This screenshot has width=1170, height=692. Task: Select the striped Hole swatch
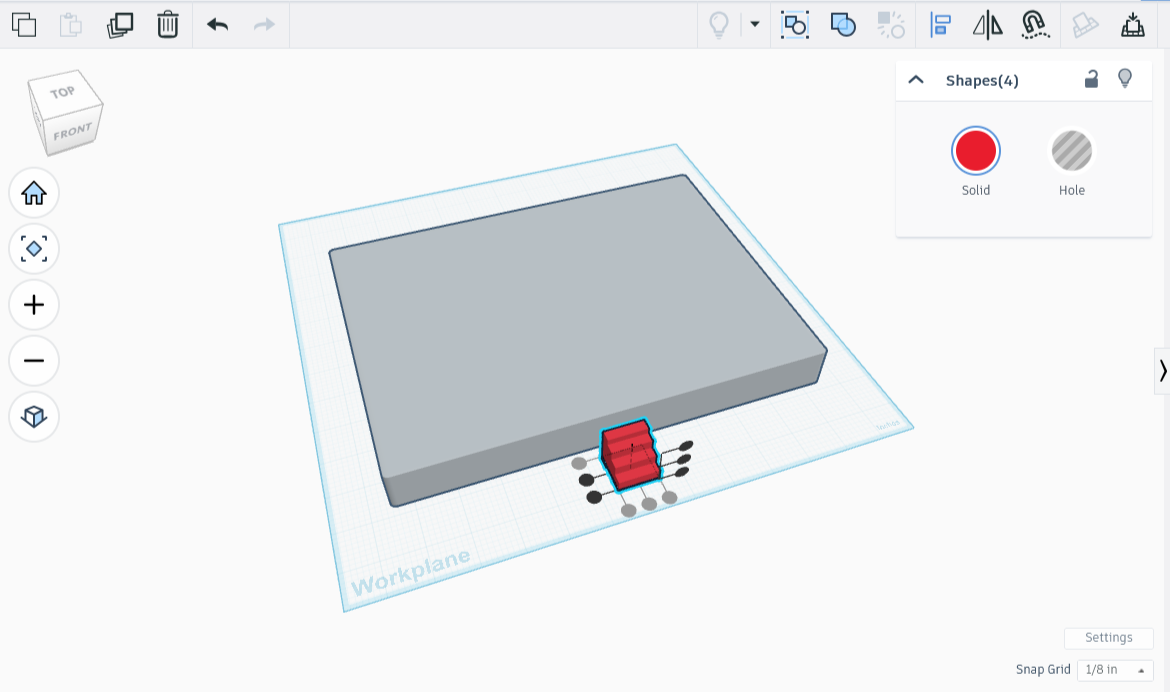pyautogui.click(x=1072, y=151)
